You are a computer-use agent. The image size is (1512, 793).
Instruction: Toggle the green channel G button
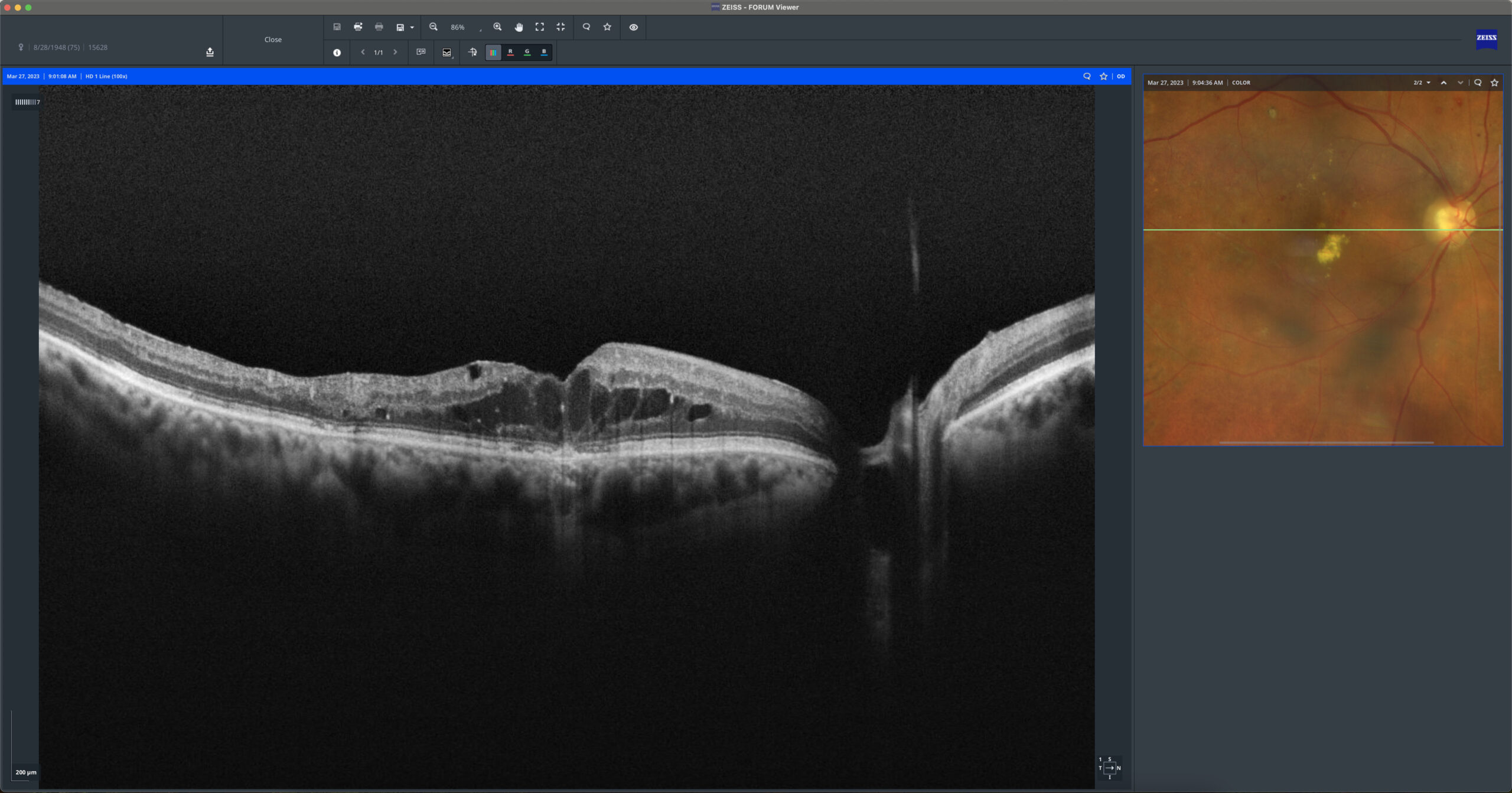(527, 53)
